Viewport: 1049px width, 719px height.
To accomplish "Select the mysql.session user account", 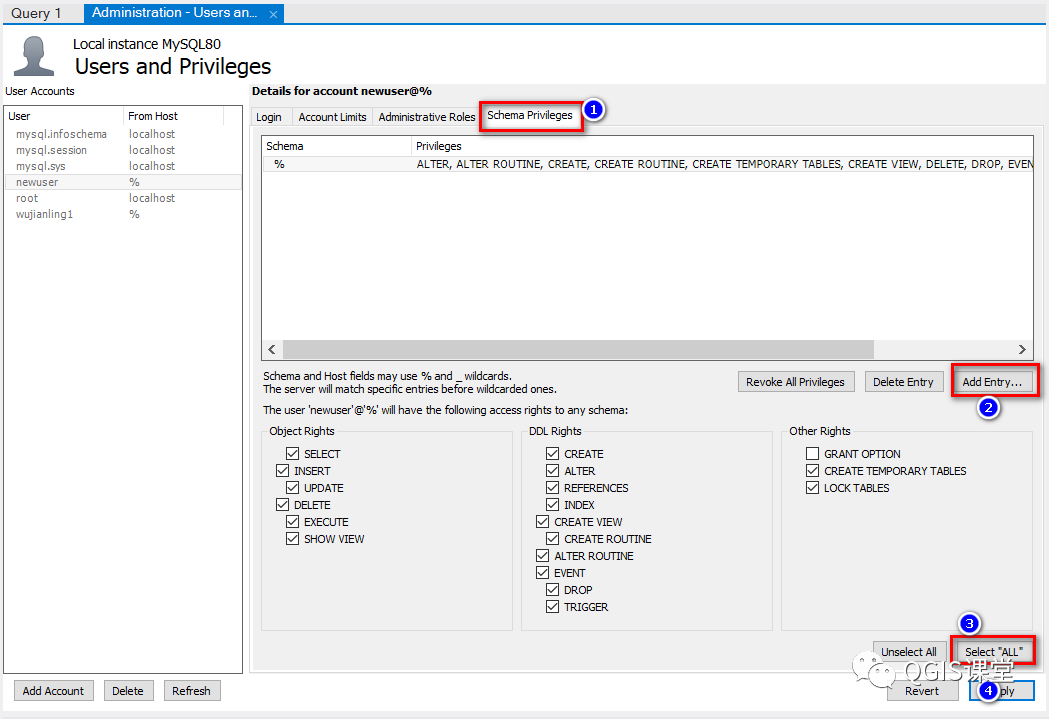I will [x=123, y=150].
